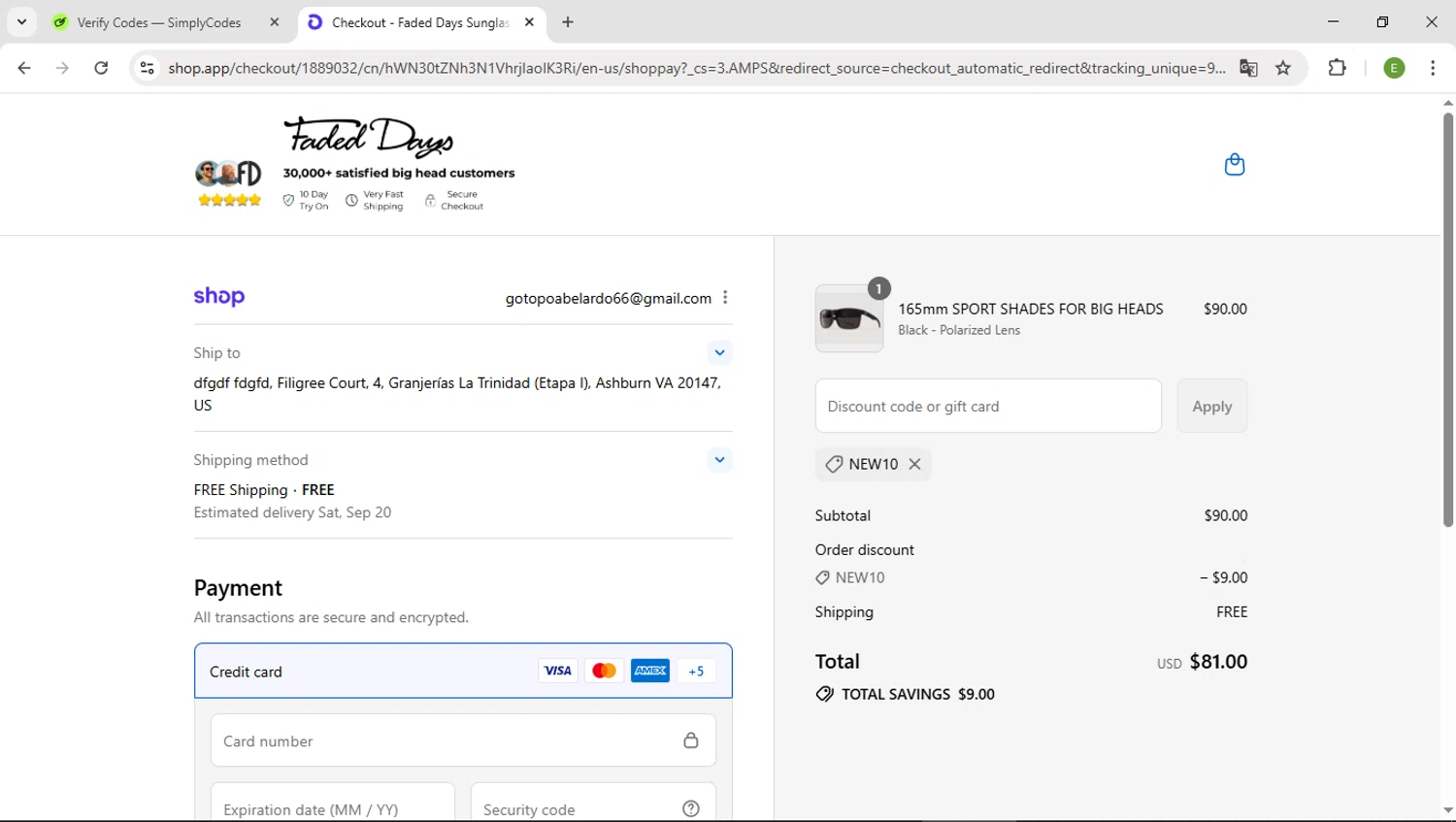Click the – $9.00 discount amount
The width and height of the screenshot is (1456, 822).
(x=1223, y=577)
